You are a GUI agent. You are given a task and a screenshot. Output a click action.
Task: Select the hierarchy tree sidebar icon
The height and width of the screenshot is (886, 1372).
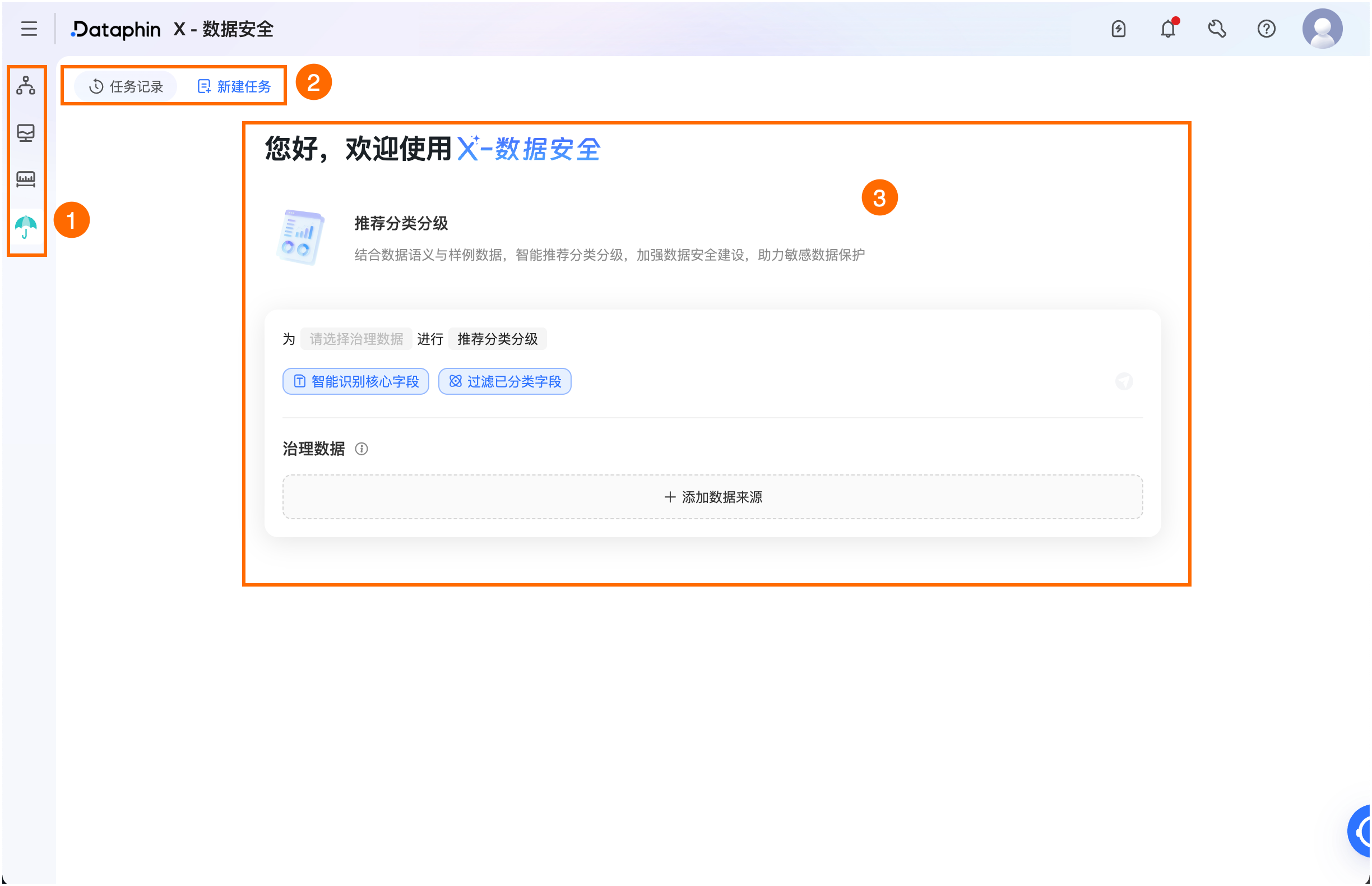pyautogui.click(x=26, y=86)
